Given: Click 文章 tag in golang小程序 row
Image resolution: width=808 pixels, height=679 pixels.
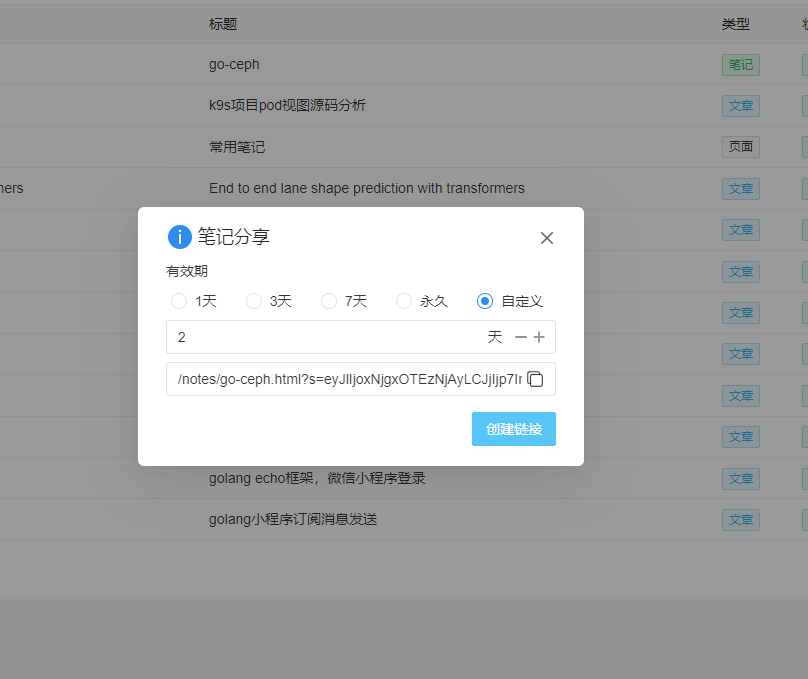Looking at the screenshot, I should pyautogui.click(x=741, y=520).
